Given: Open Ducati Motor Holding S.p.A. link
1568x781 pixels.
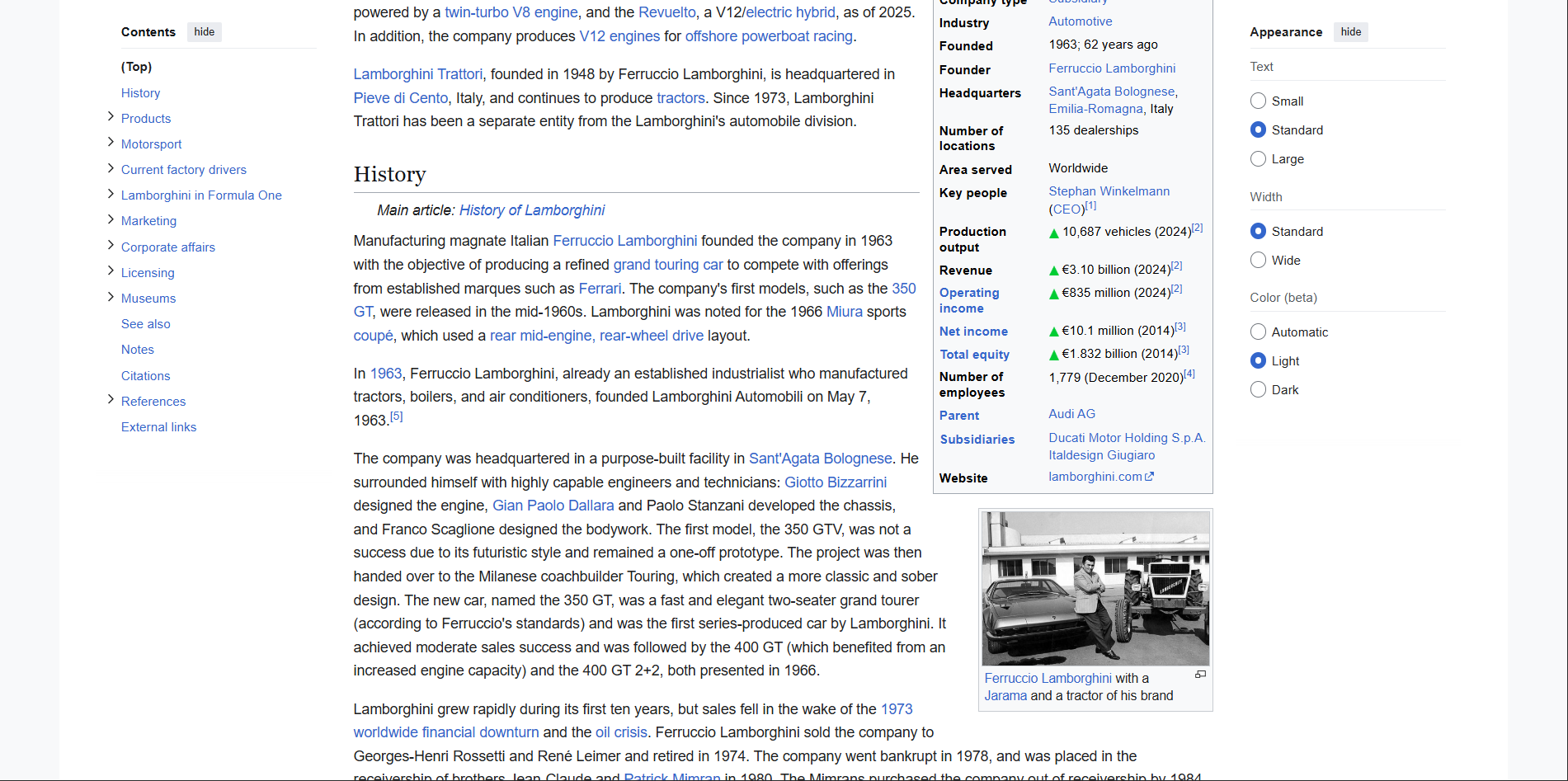Looking at the screenshot, I should coord(1127,438).
